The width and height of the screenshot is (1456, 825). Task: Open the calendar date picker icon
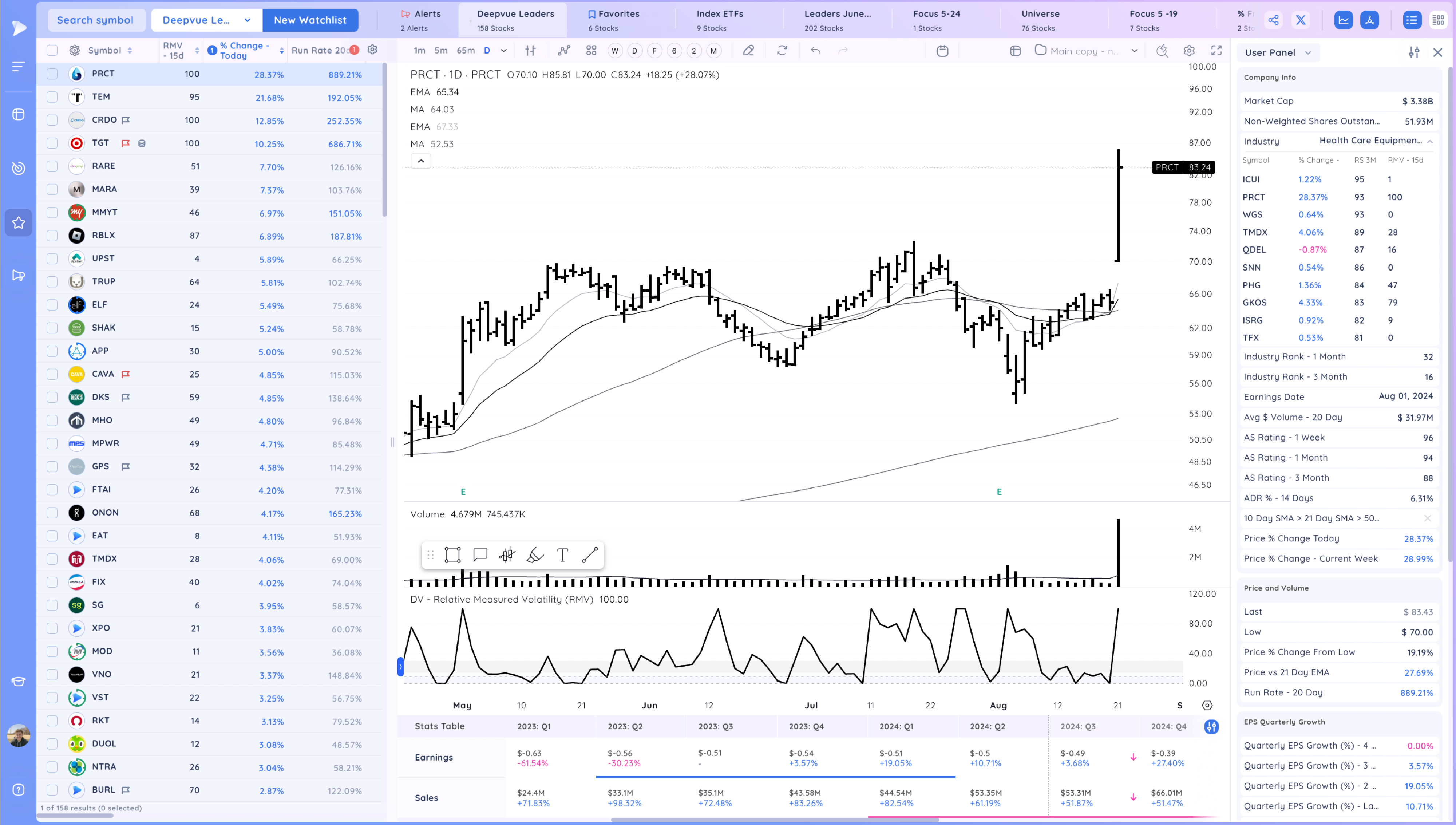(x=942, y=51)
